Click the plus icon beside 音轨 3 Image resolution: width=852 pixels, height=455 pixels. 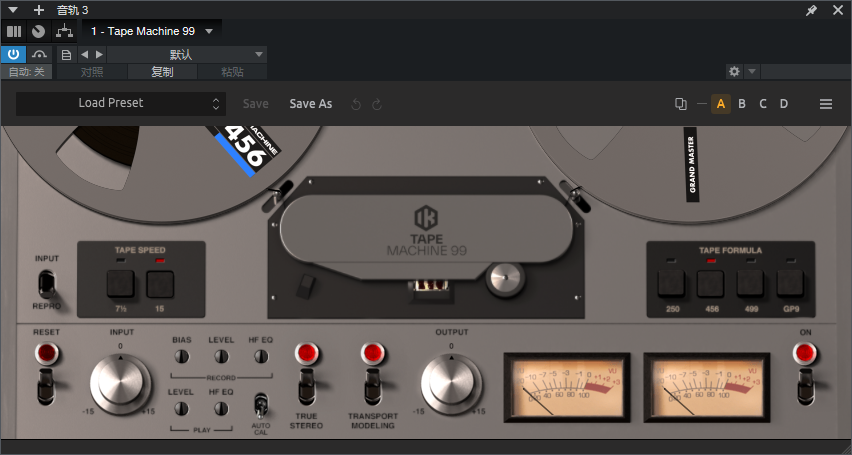point(39,10)
